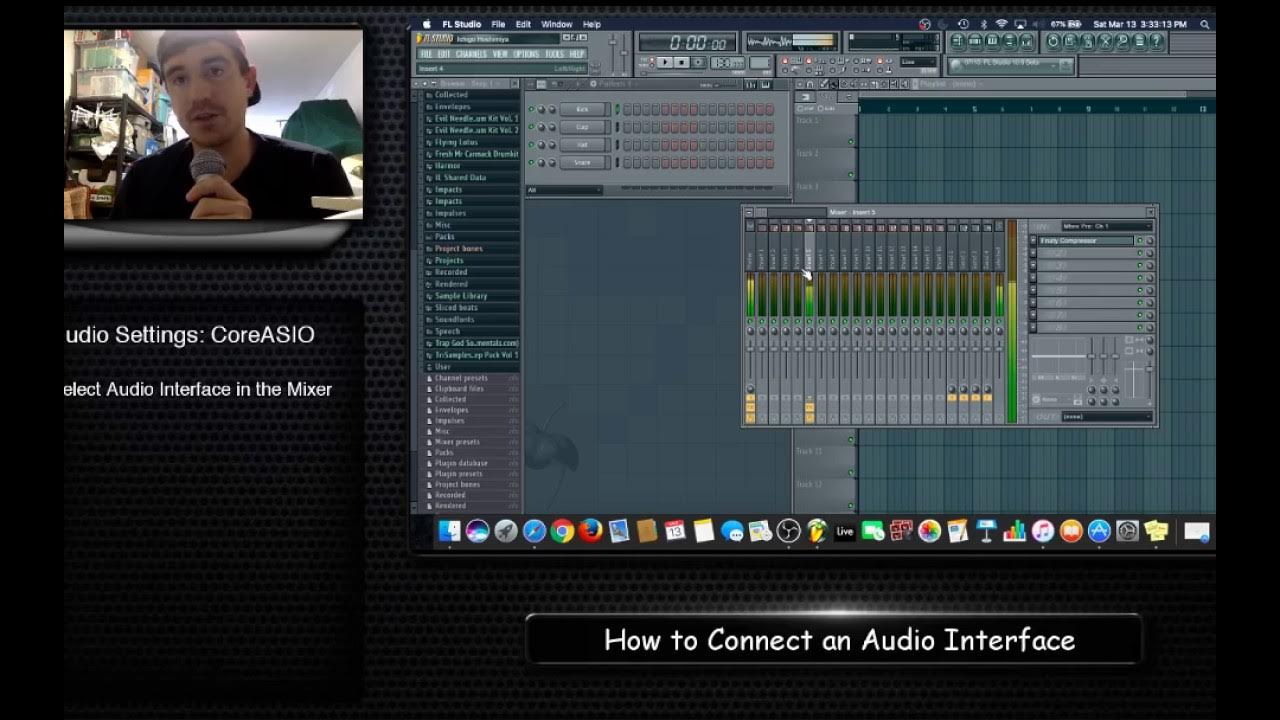Open FaceTime from the Dock

click(873, 532)
